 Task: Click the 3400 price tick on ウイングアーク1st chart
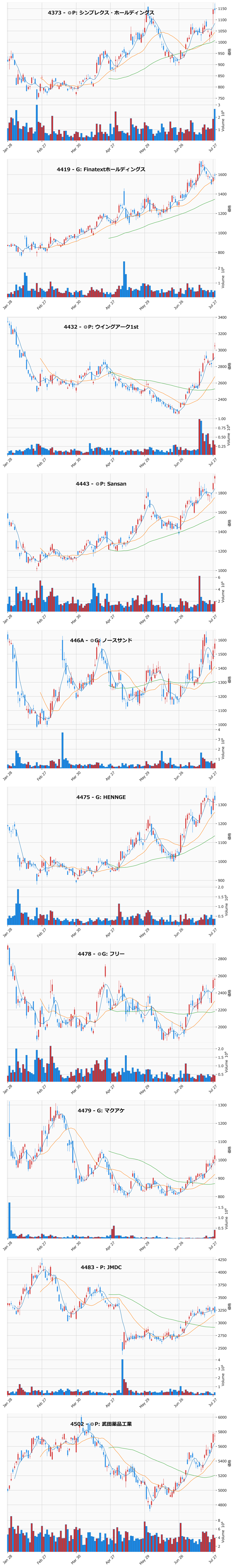[x=222, y=318]
